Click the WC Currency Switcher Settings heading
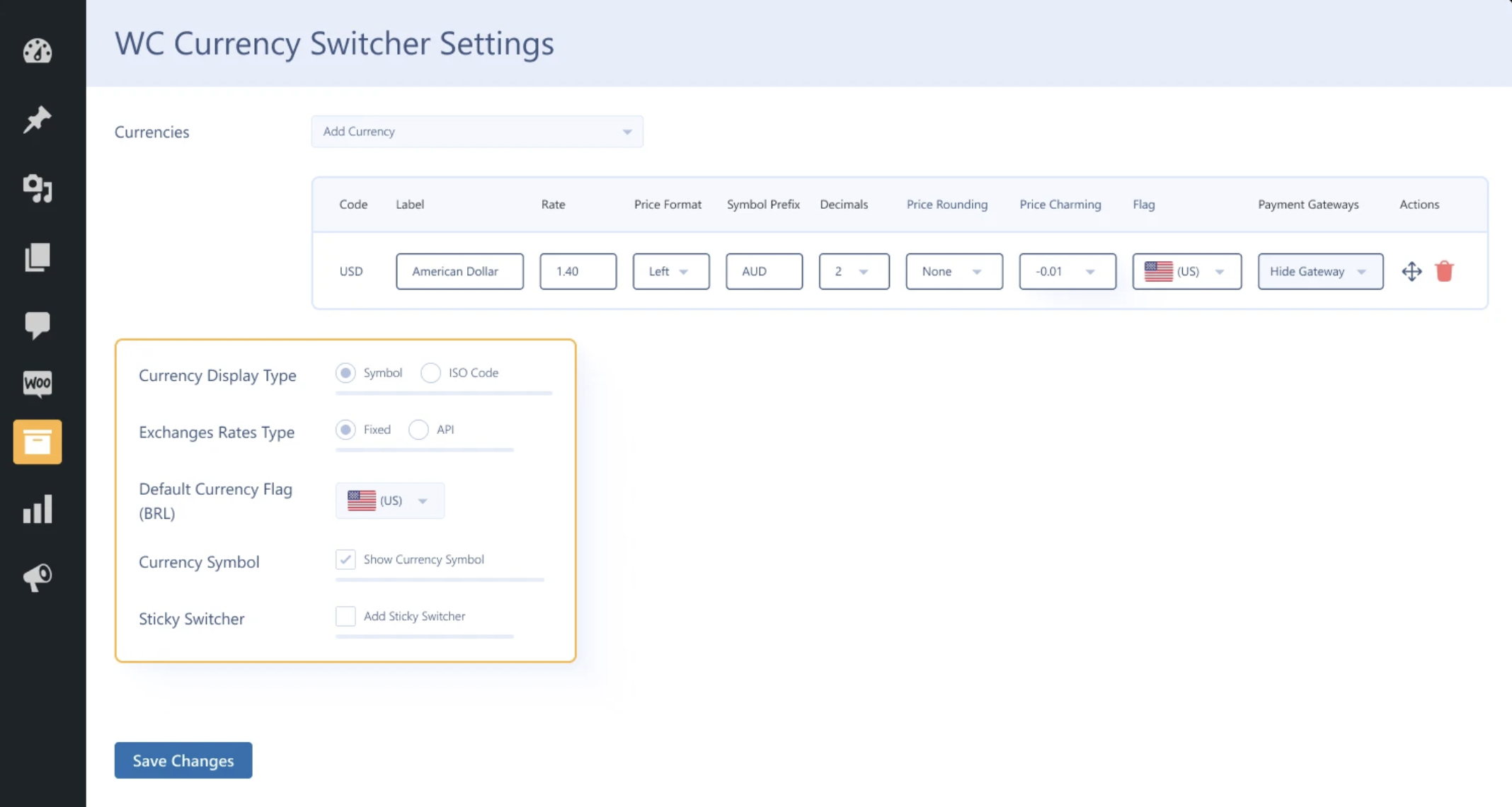The height and width of the screenshot is (807, 1512). (x=335, y=44)
